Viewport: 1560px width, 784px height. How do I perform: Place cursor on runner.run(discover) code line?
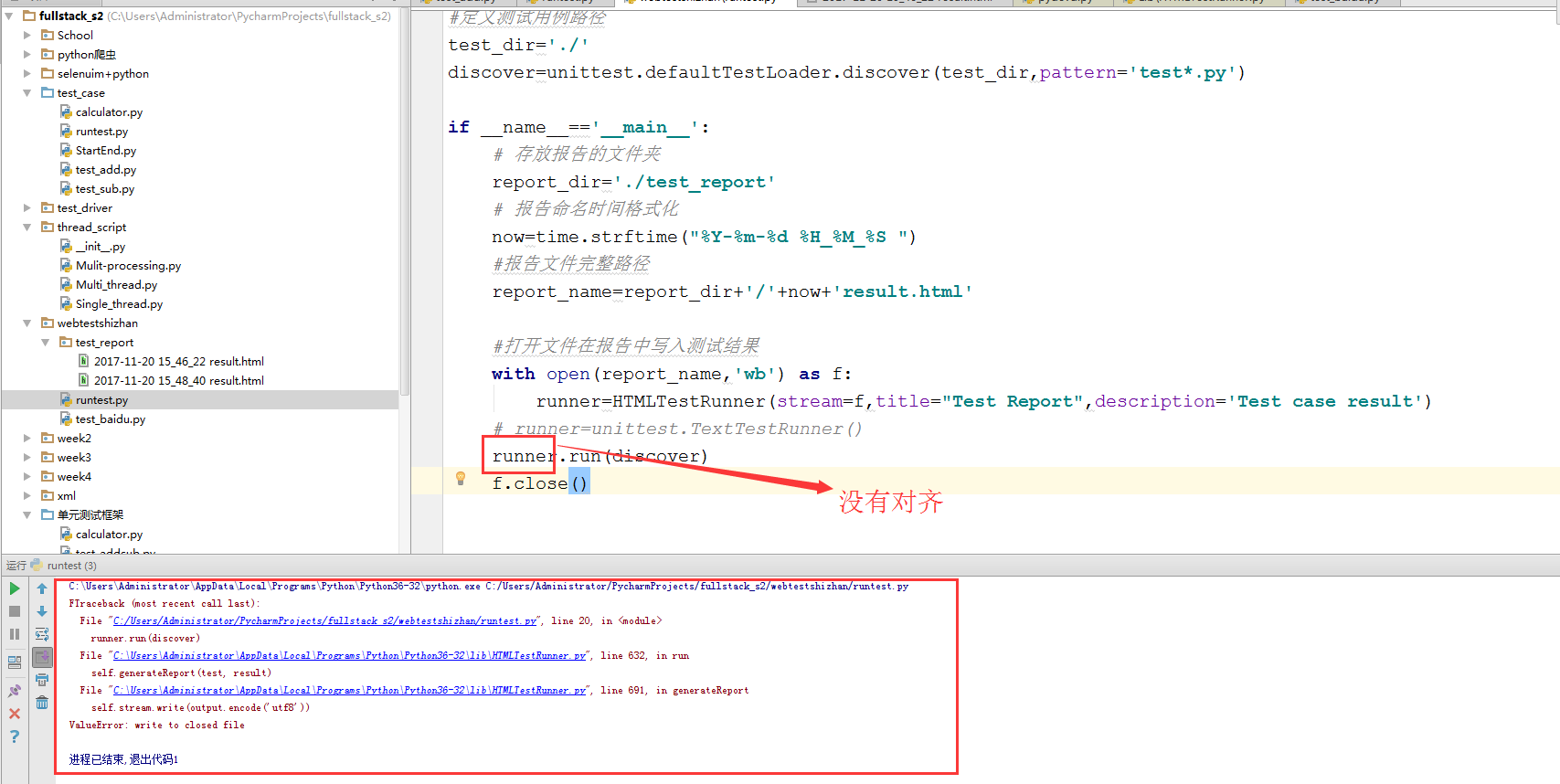(600, 456)
